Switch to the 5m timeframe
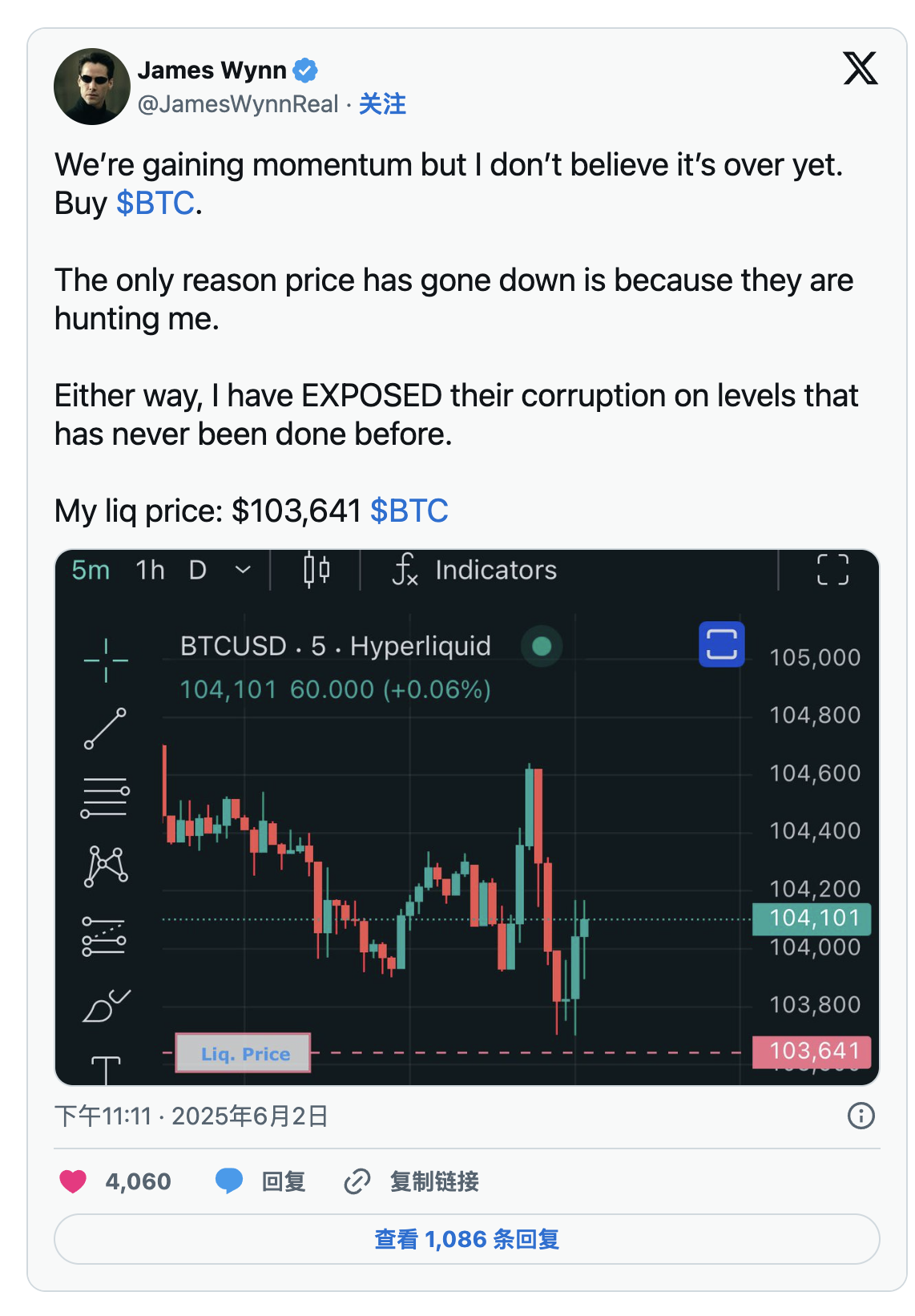The width and height of the screenshot is (915, 1316). point(91,570)
